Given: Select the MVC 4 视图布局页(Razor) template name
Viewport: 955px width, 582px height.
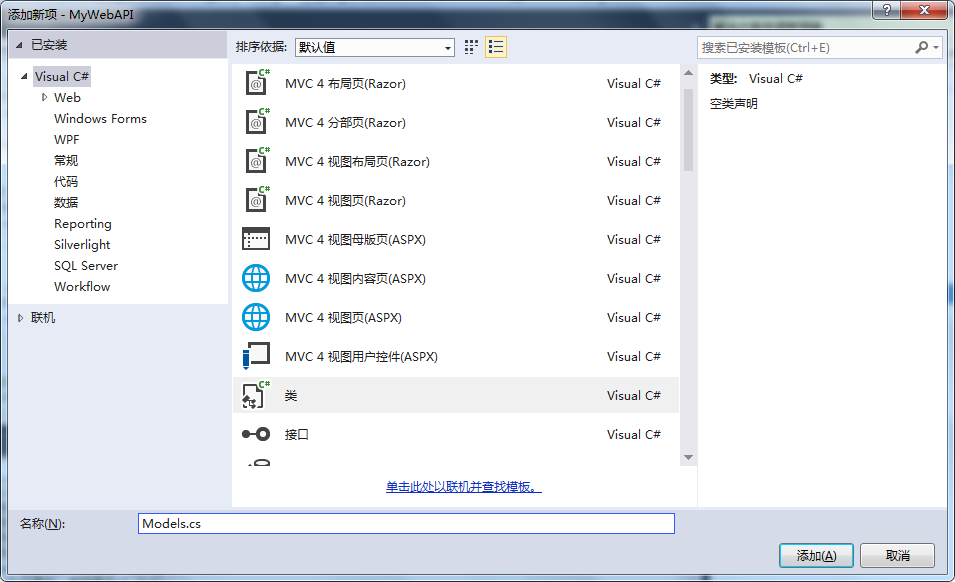Looking at the screenshot, I should click(x=358, y=161).
